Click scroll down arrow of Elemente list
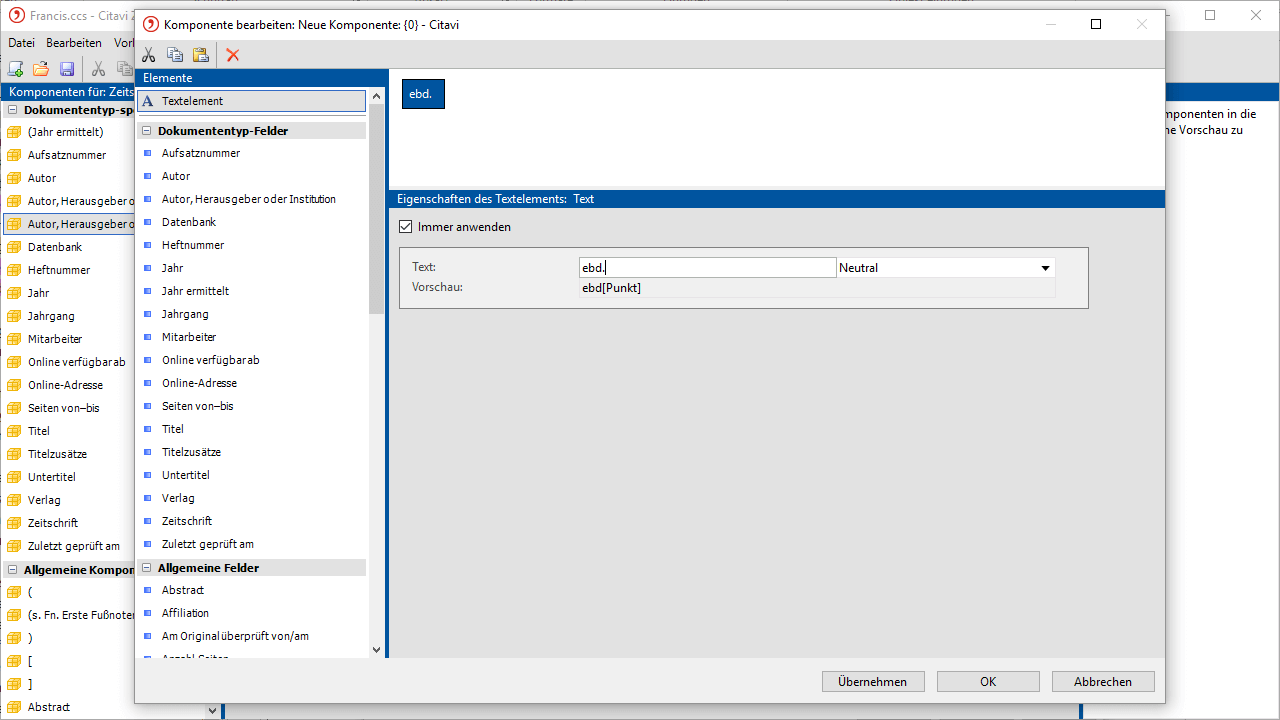Image resolution: width=1280 pixels, height=720 pixels. (376, 649)
